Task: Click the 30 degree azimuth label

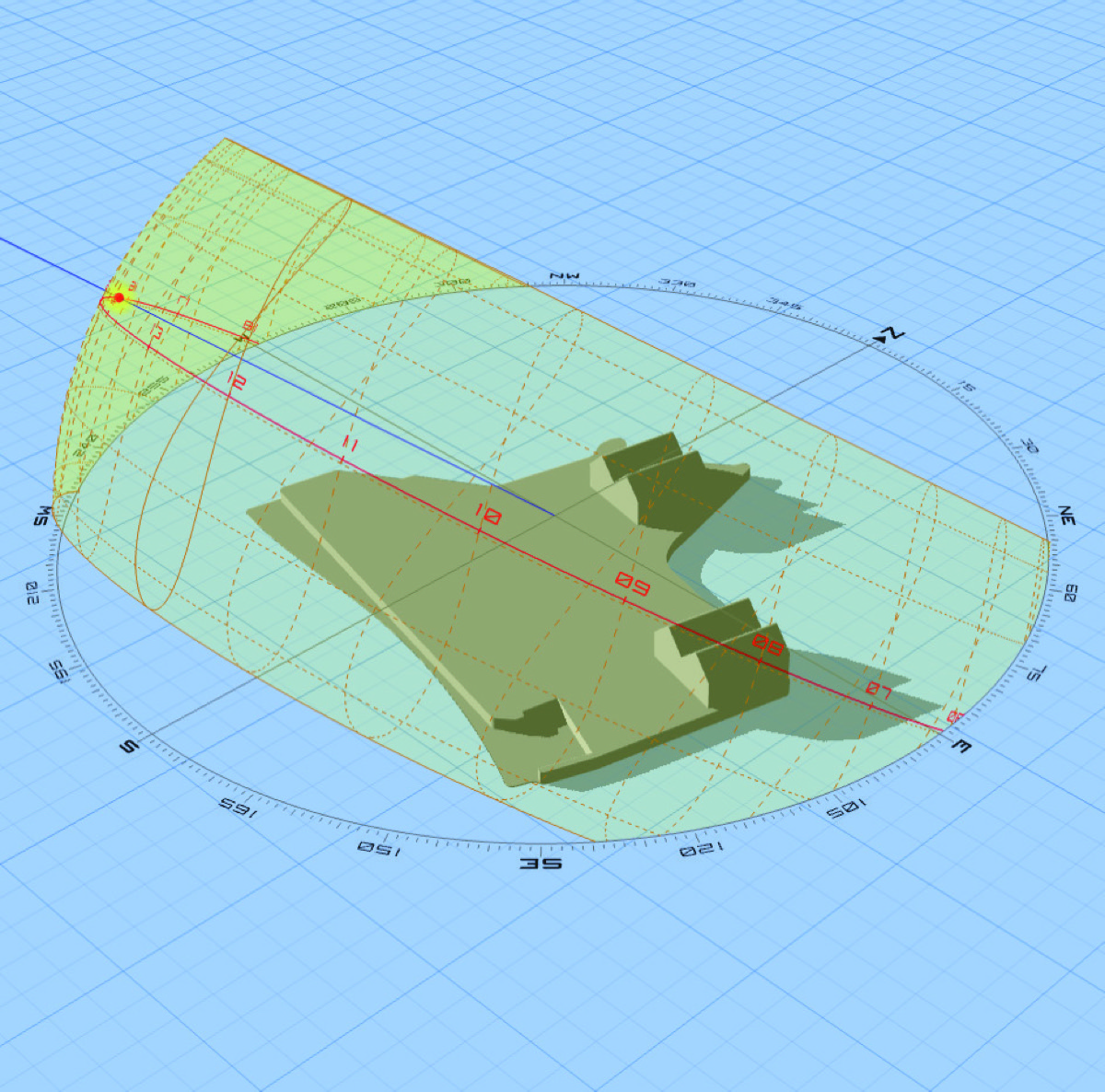Action: 1029,447
